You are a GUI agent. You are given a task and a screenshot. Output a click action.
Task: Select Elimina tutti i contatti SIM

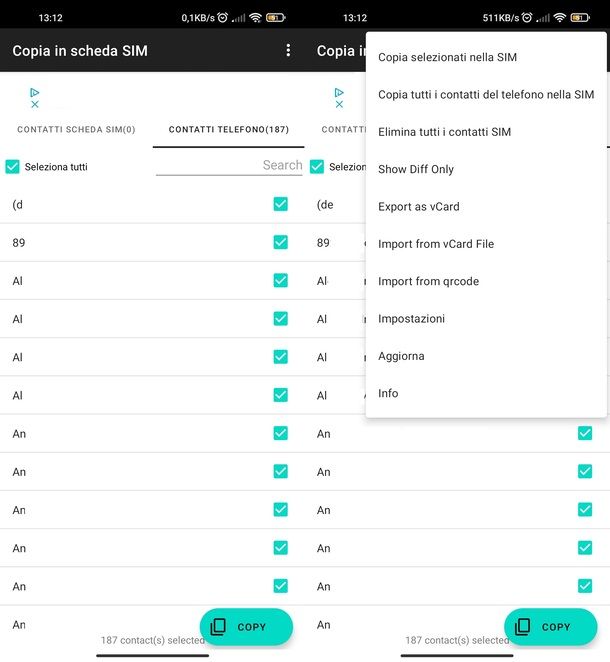(x=444, y=132)
